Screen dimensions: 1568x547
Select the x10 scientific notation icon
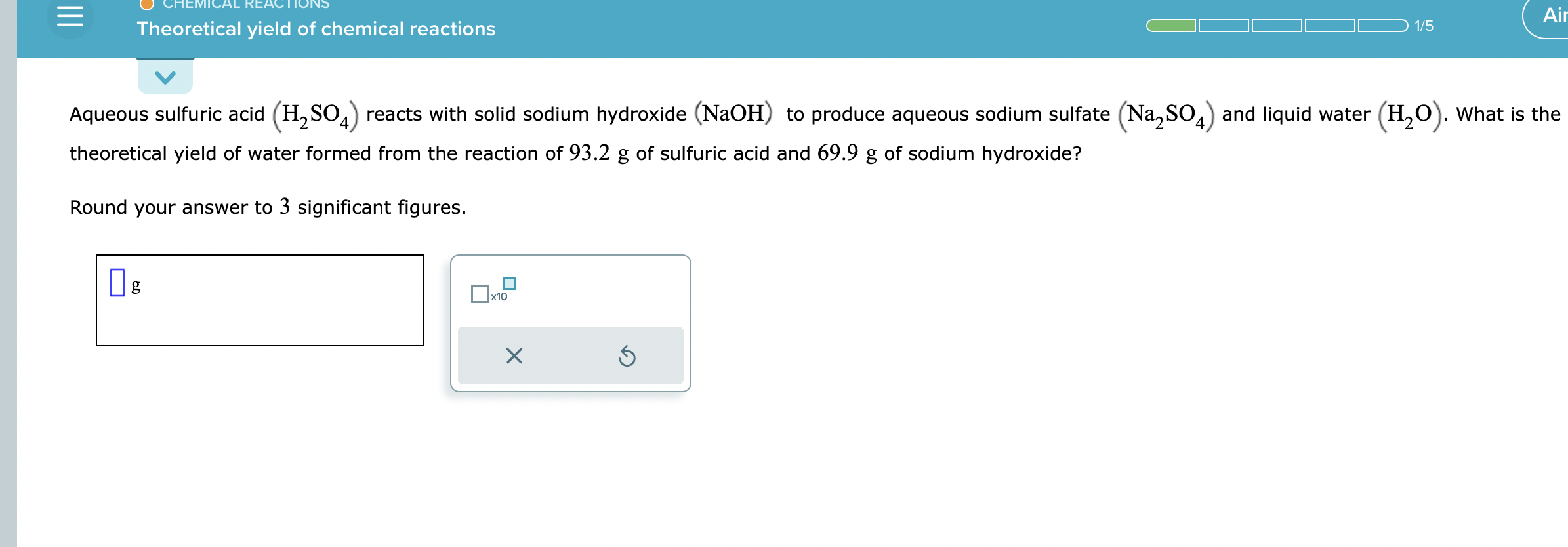[x=499, y=297]
